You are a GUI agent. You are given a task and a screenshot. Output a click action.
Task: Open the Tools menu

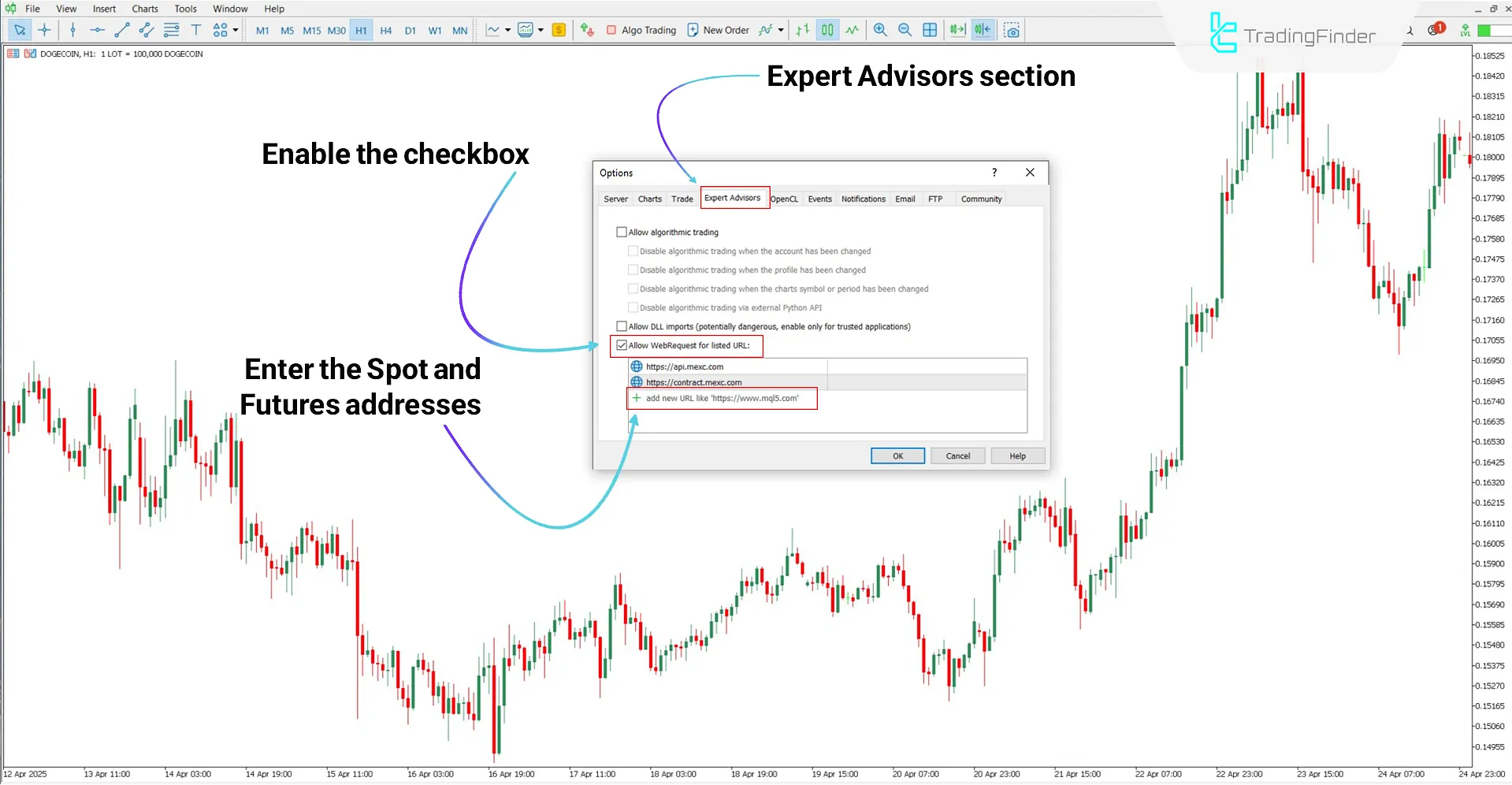click(x=185, y=9)
